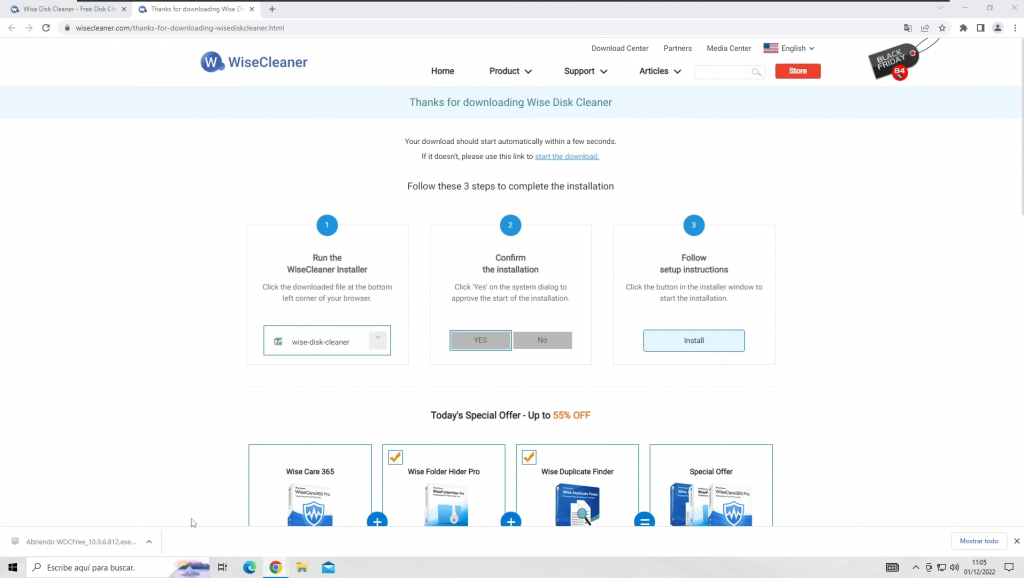This screenshot has height=578, width=1024.
Task: Expand the Product menu
Action: 510,71
